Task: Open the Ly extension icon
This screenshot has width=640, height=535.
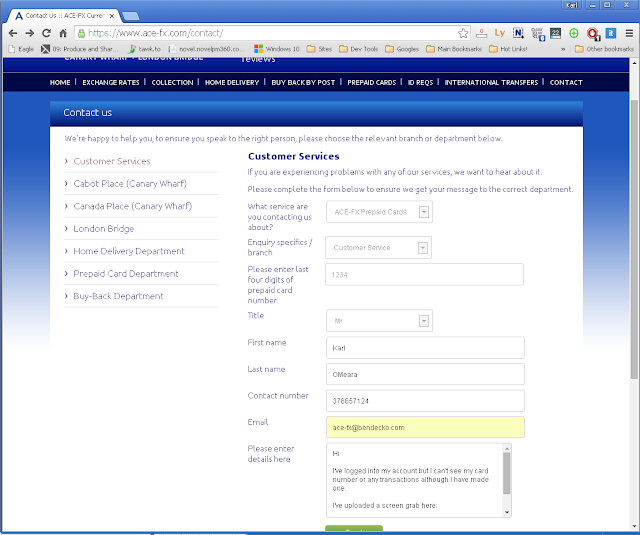Action: 500,33
